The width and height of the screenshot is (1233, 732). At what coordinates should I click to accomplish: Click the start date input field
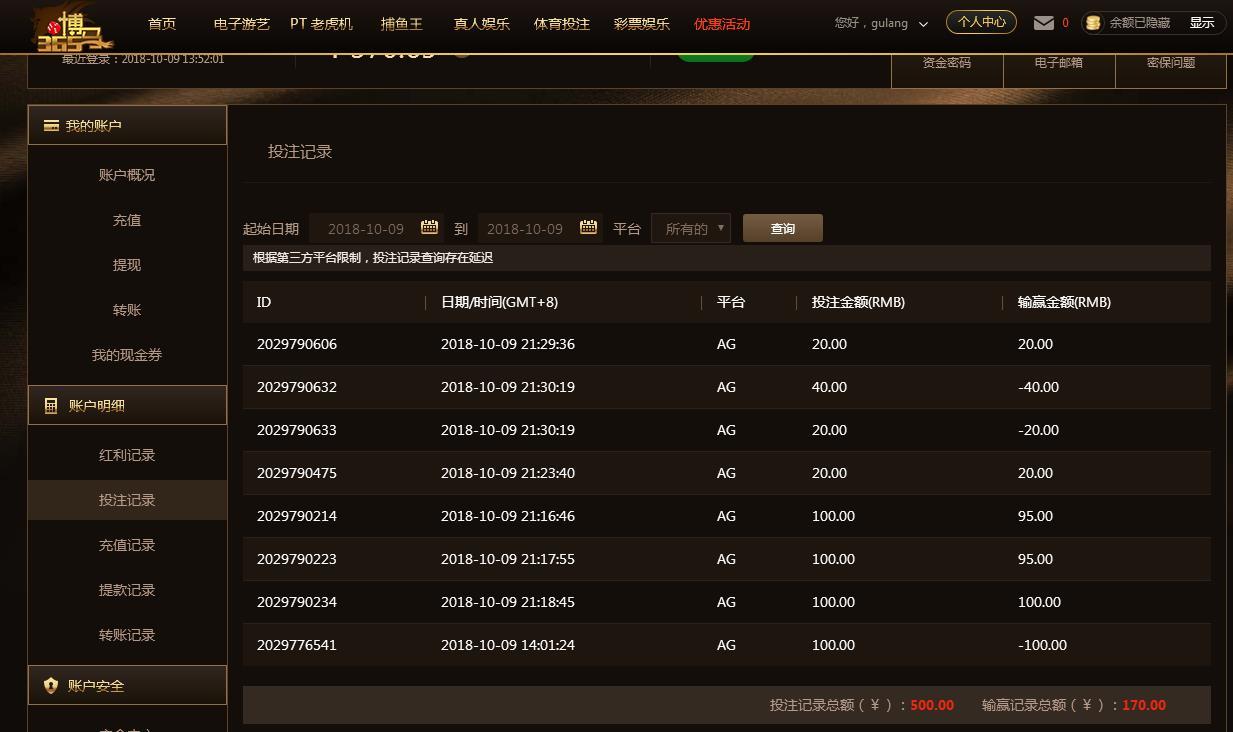click(365, 228)
